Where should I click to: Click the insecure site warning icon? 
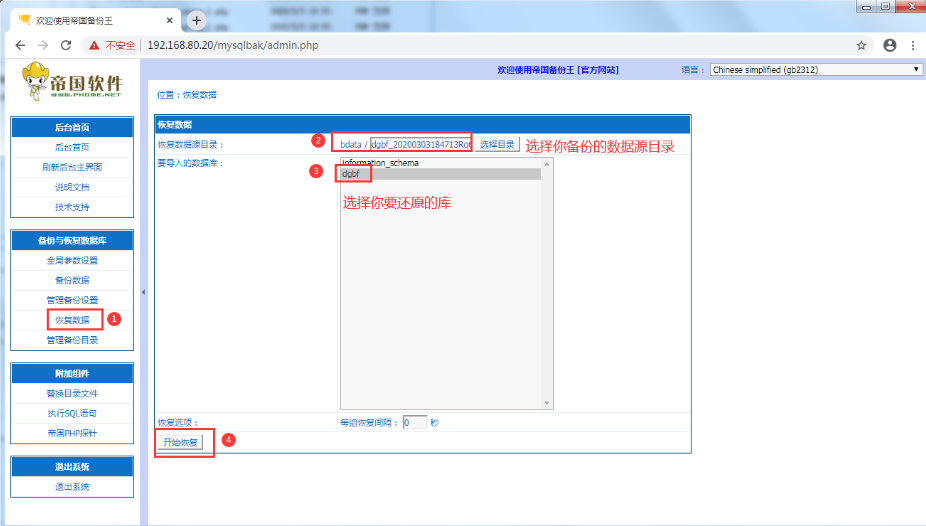pos(94,45)
